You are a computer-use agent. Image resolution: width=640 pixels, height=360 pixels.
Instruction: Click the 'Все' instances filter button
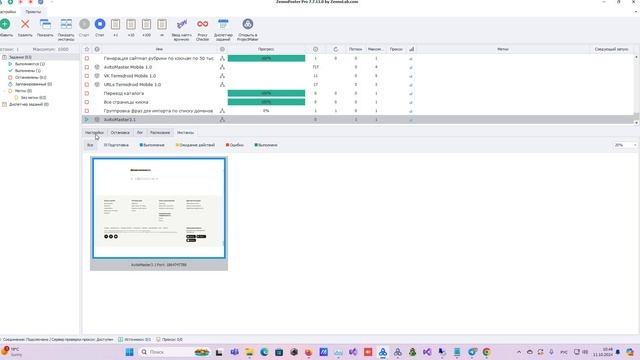point(90,145)
